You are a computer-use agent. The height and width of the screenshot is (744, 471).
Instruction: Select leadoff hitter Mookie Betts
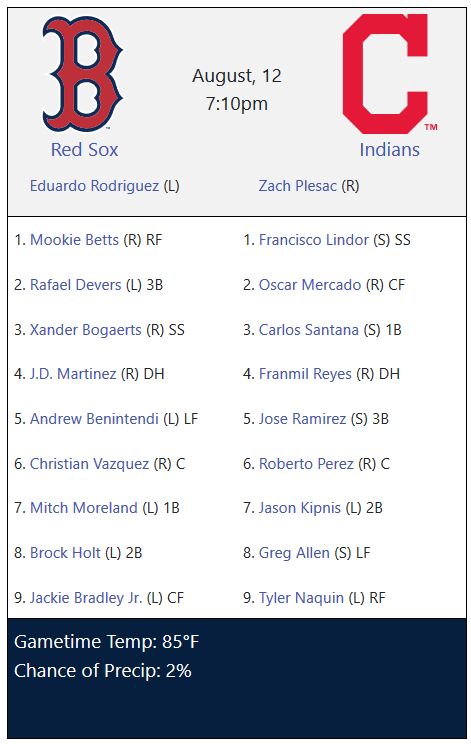point(74,240)
